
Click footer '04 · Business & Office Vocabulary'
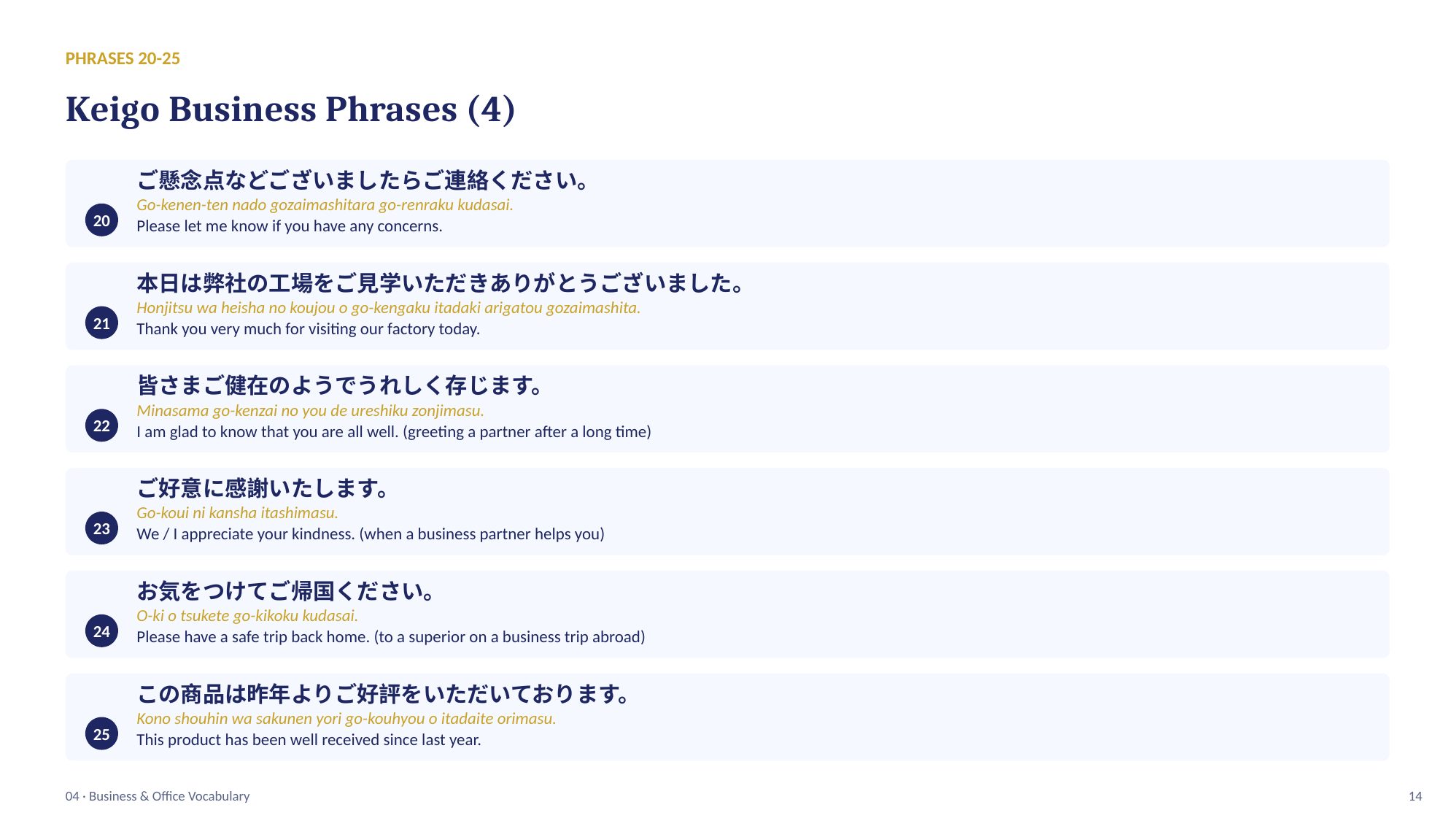point(158,796)
